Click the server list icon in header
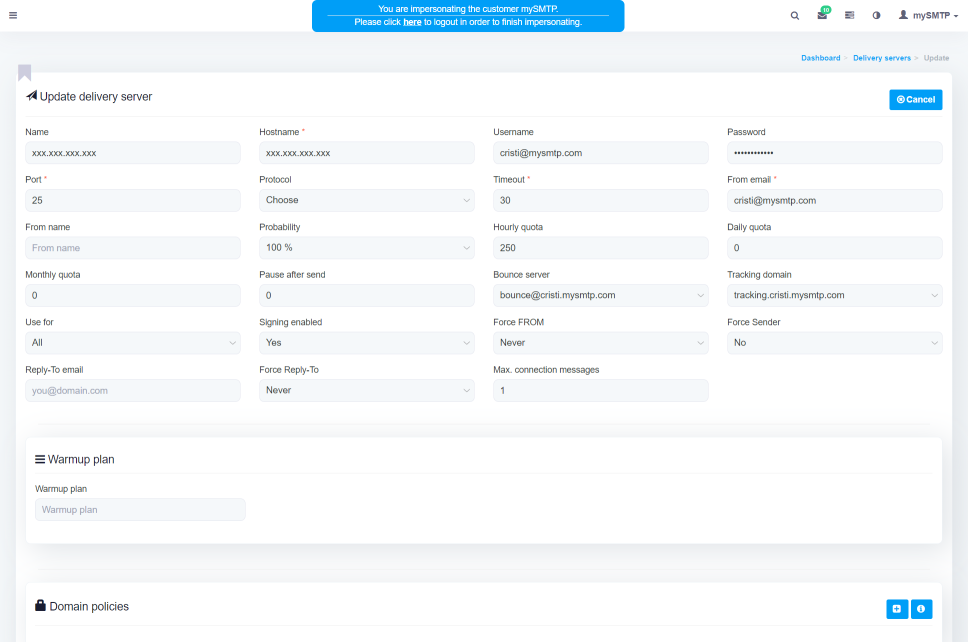Image resolution: width=968 pixels, height=642 pixels. pos(849,16)
